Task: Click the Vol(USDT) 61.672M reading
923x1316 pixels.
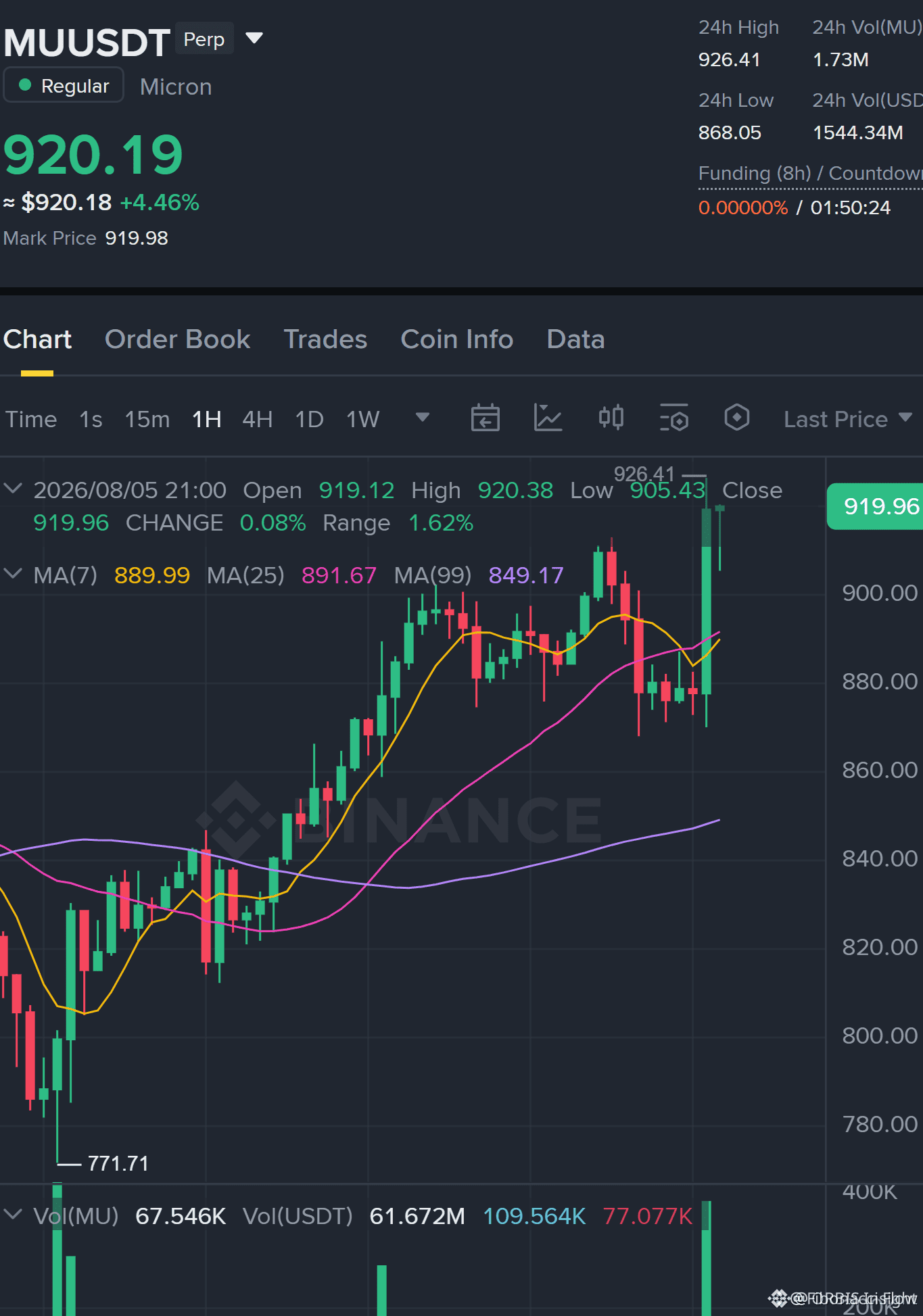Action: coord(417,1216)
